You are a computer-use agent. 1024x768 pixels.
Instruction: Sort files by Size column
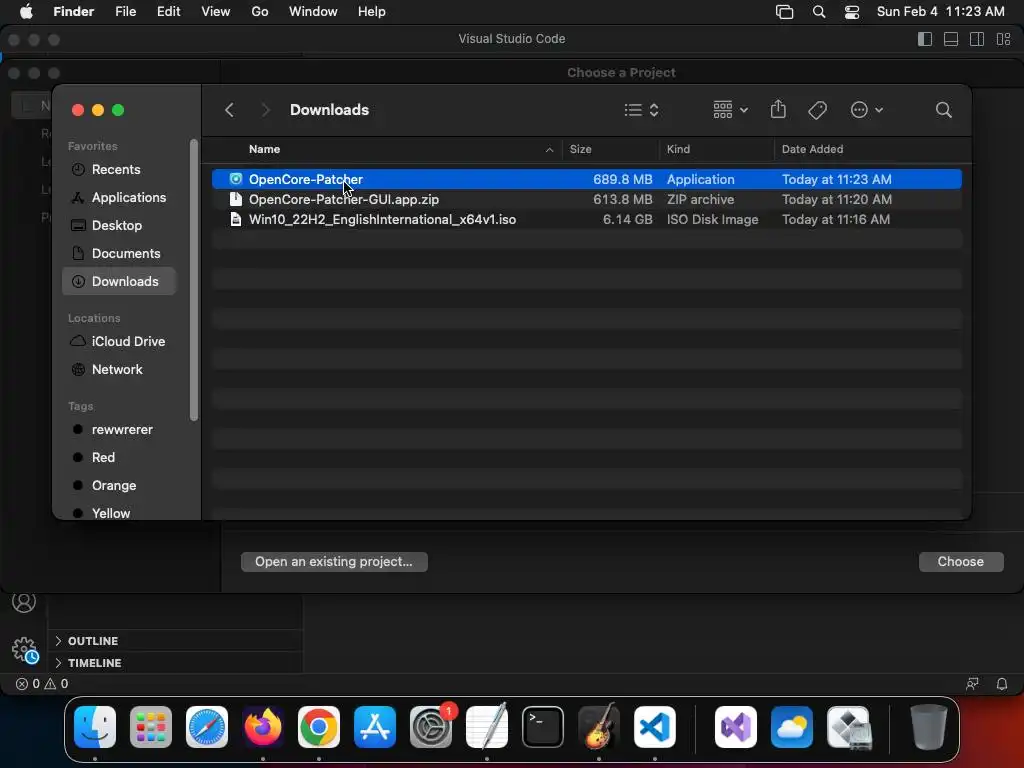pos(580,149)
